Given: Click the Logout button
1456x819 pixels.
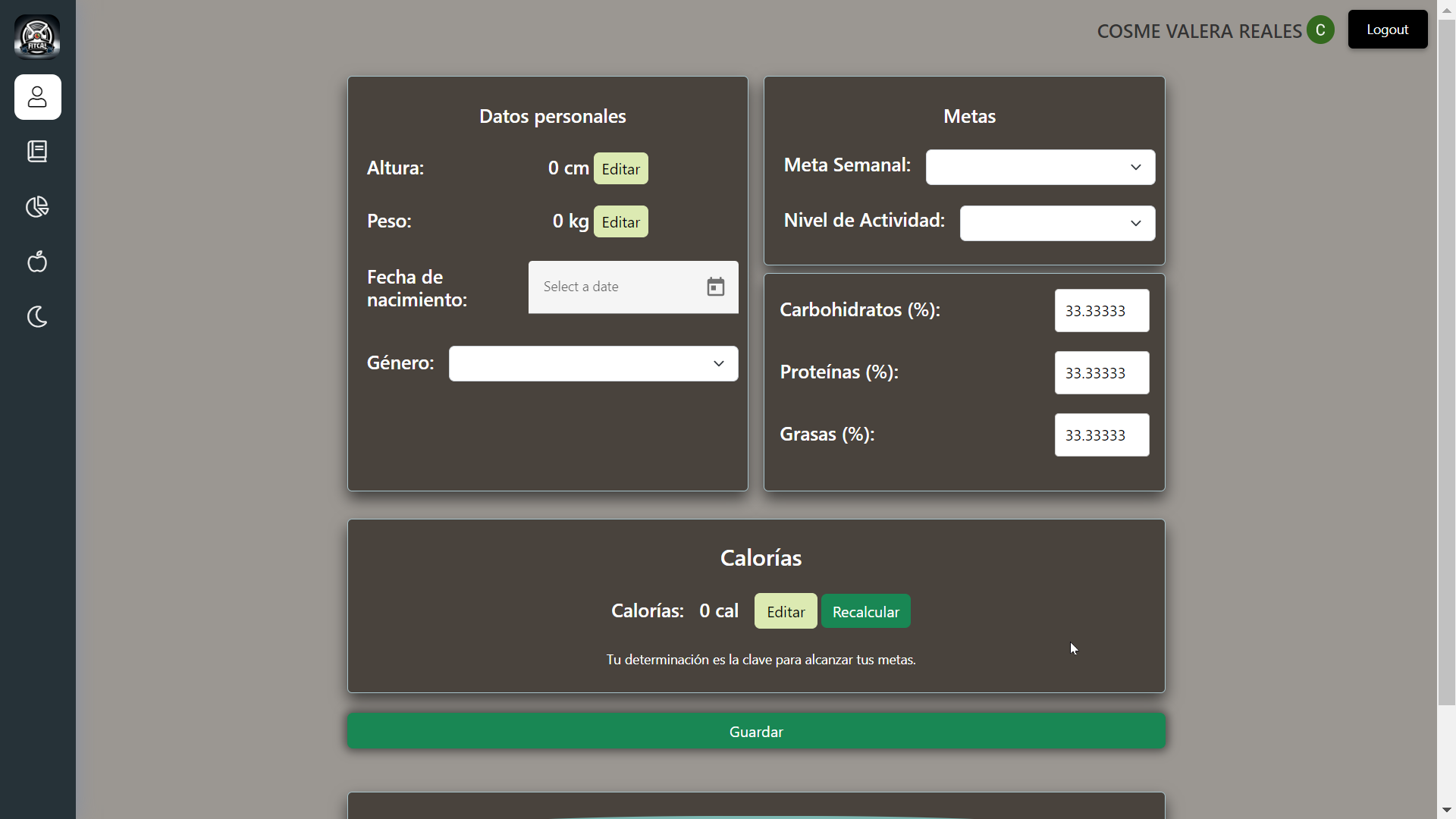Looking at the screenshot, I should (x=1387, y=30).
